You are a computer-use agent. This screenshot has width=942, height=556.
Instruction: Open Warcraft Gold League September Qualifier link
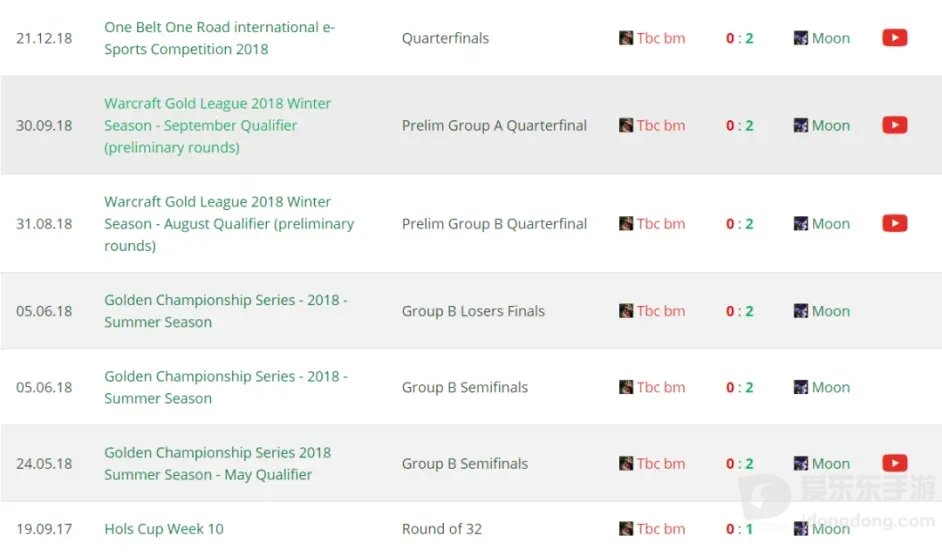217,125
